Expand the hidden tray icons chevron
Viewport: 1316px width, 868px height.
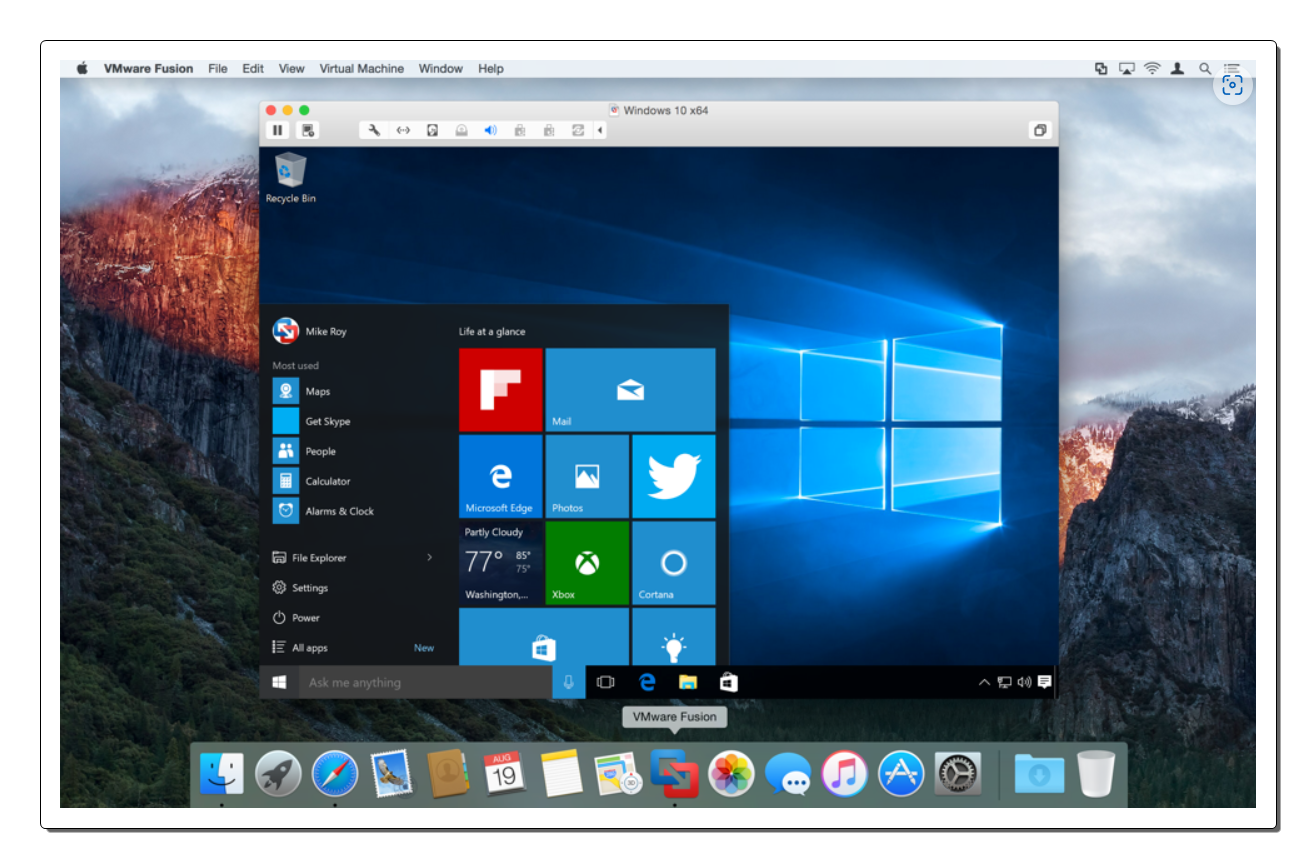(x=984, y=682)
